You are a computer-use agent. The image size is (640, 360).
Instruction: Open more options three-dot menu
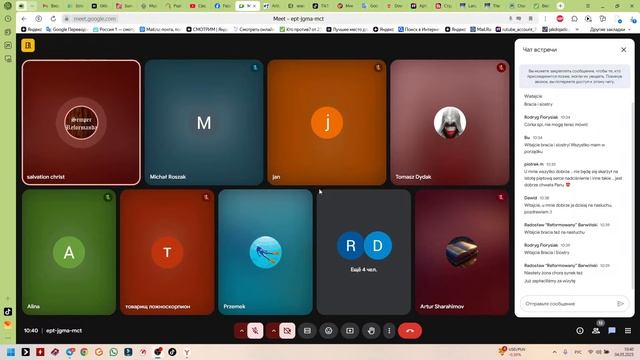click(x=389, y=331)
